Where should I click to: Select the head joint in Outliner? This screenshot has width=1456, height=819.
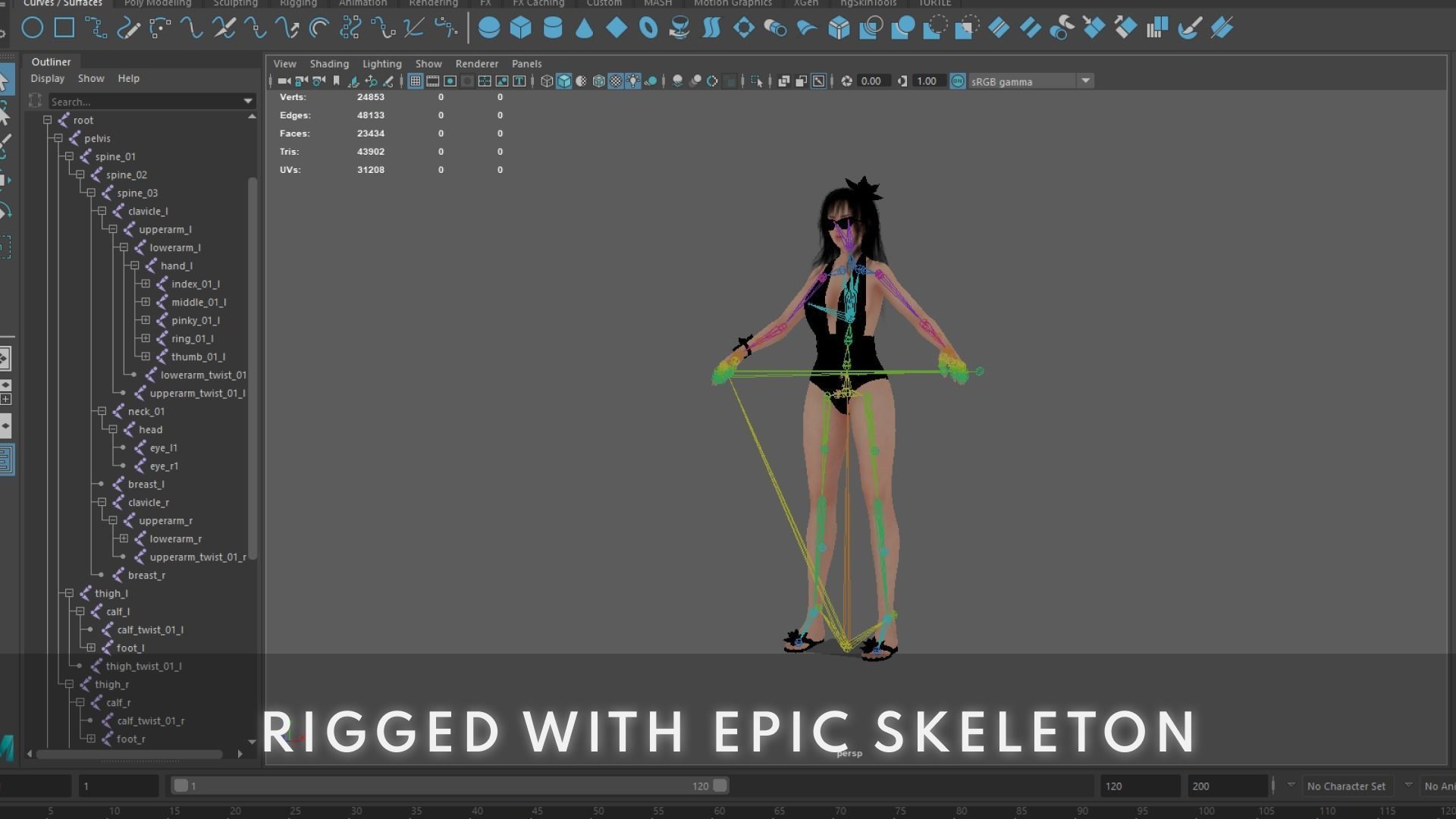click(150, 429)
